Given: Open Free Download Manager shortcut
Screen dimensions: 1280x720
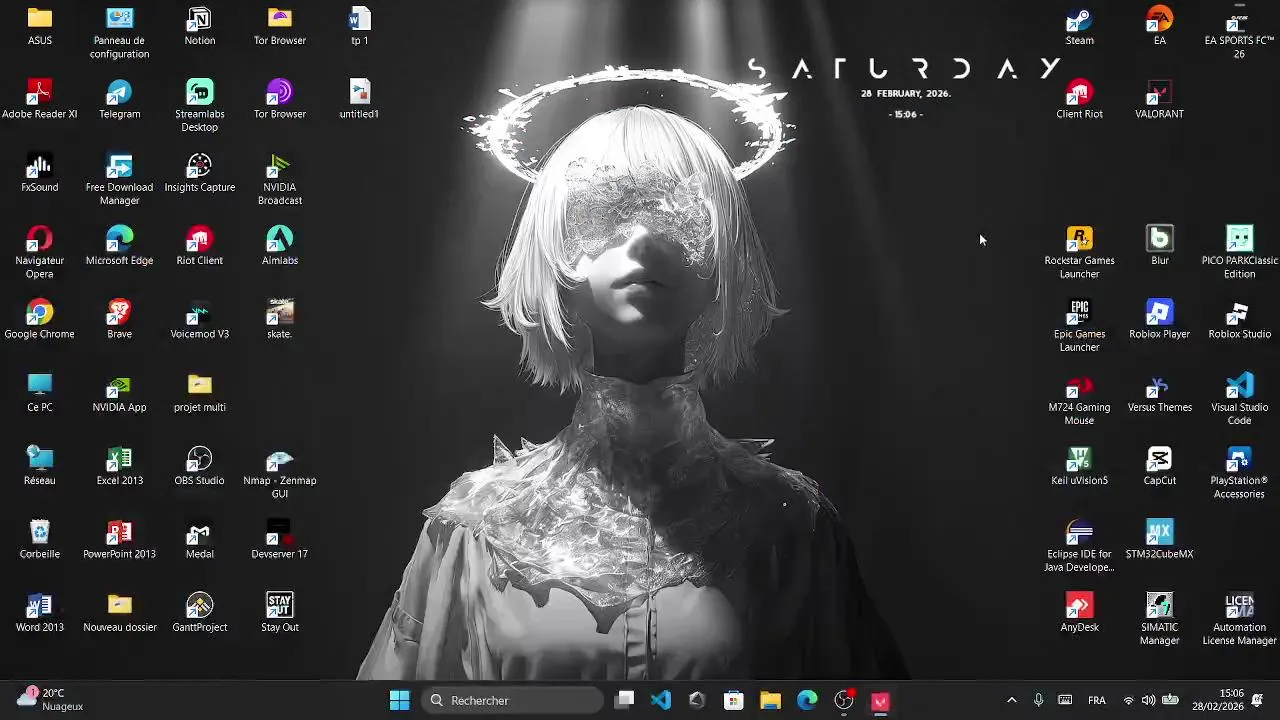Looking at the screenshot, I should click(x=119, y=179).
